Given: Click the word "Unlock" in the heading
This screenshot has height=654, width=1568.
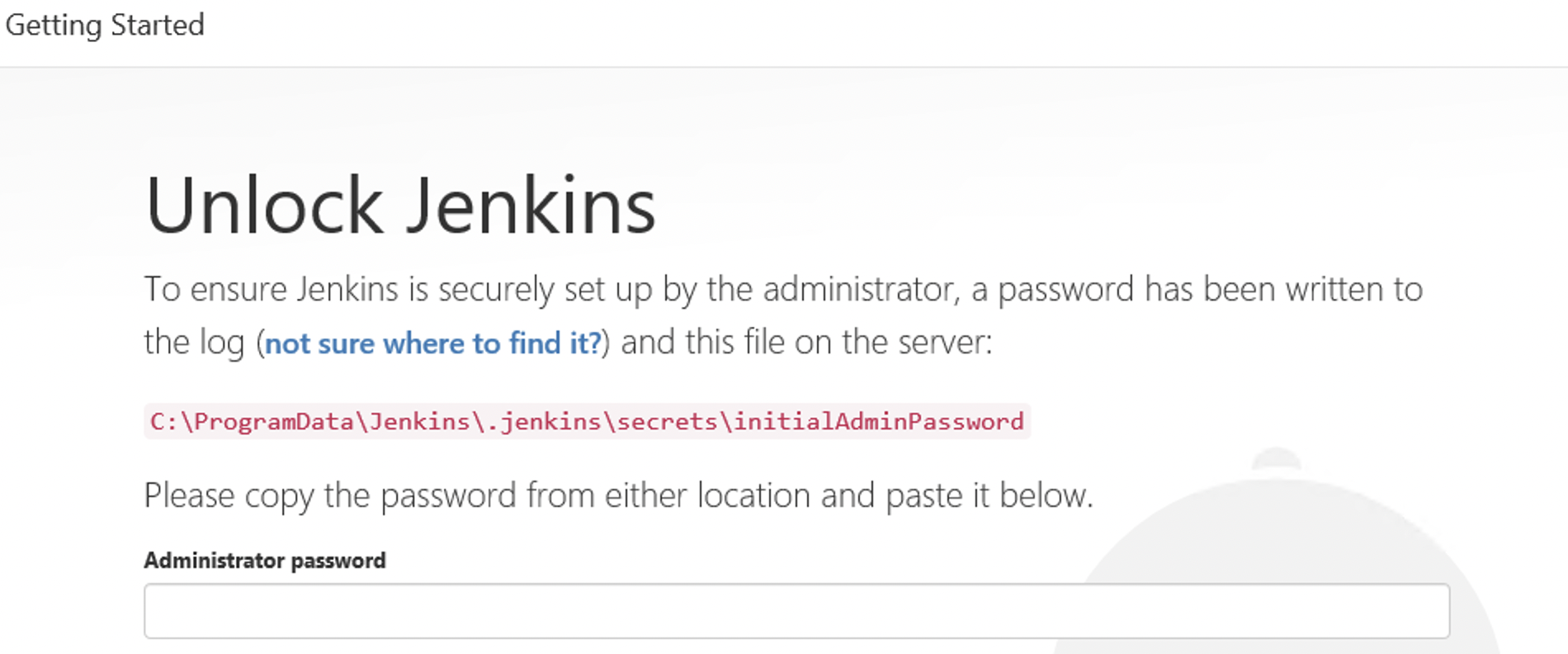Looking at the screenshot, I should click(264, 206).
